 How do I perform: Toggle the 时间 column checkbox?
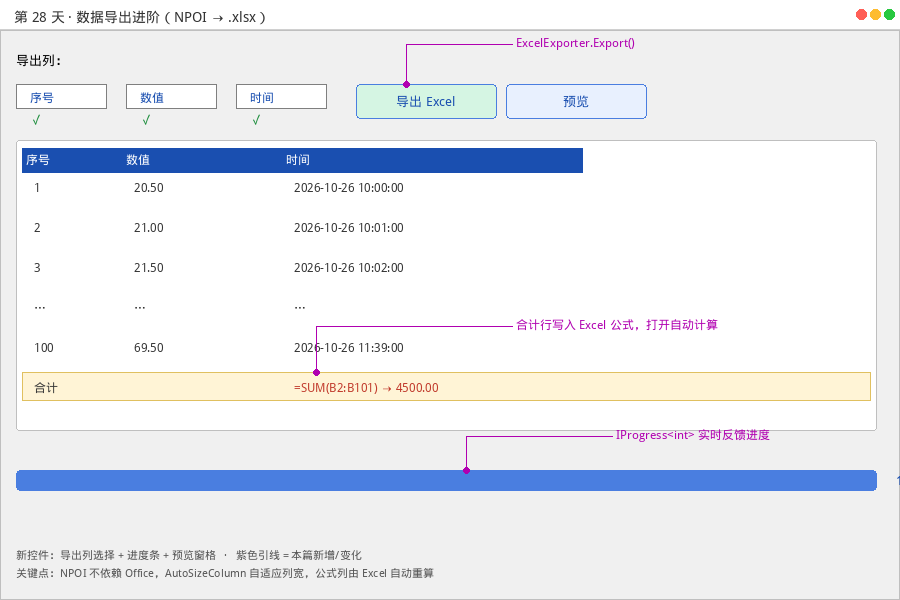tap(281, 96)
